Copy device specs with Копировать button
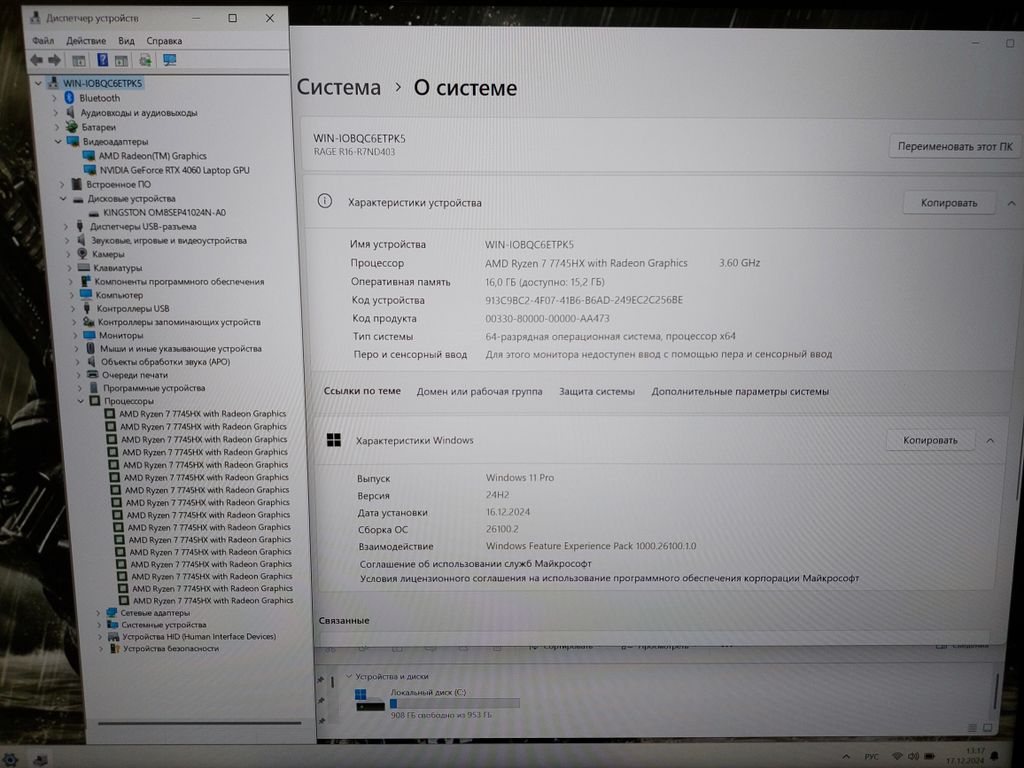This screenshot has width=1024, height=768. [949, 202]
